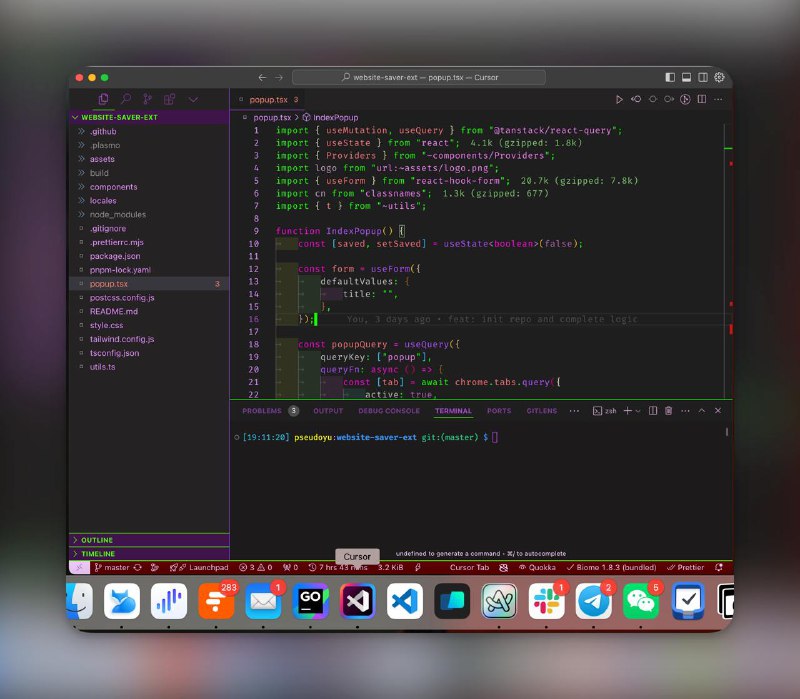Open the Search view in the activity bar
The width and height of the screenshot is (800, 699).
[126, 100]
